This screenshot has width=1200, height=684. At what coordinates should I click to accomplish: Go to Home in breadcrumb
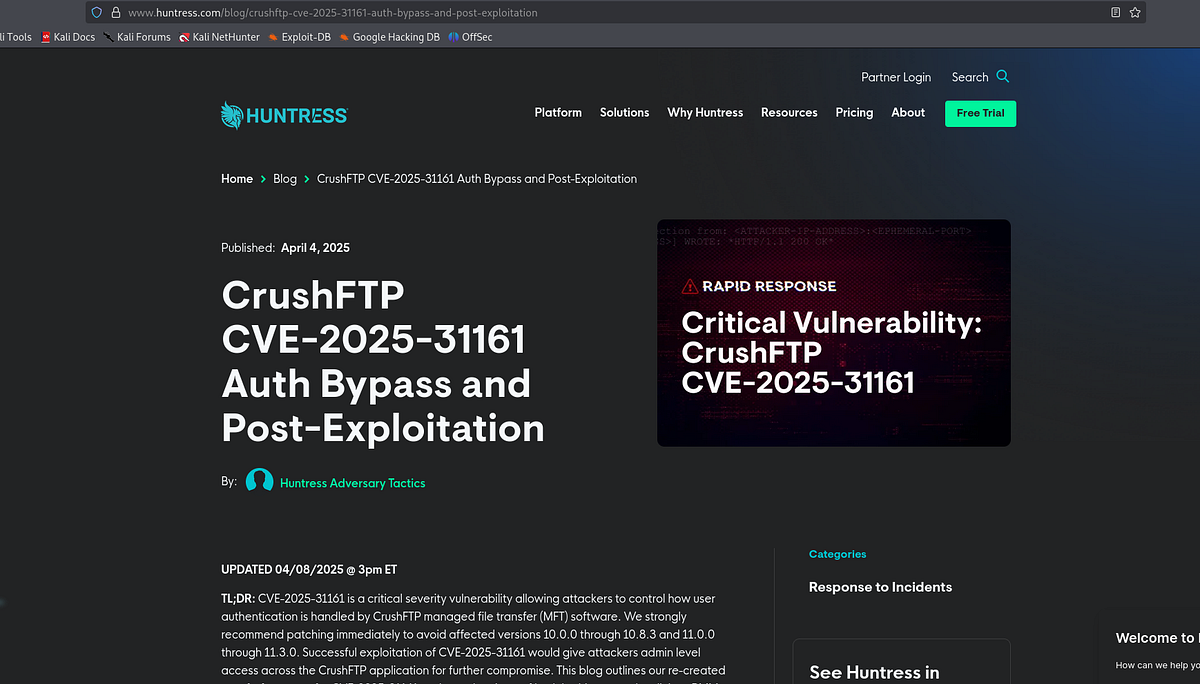(237, 179)
